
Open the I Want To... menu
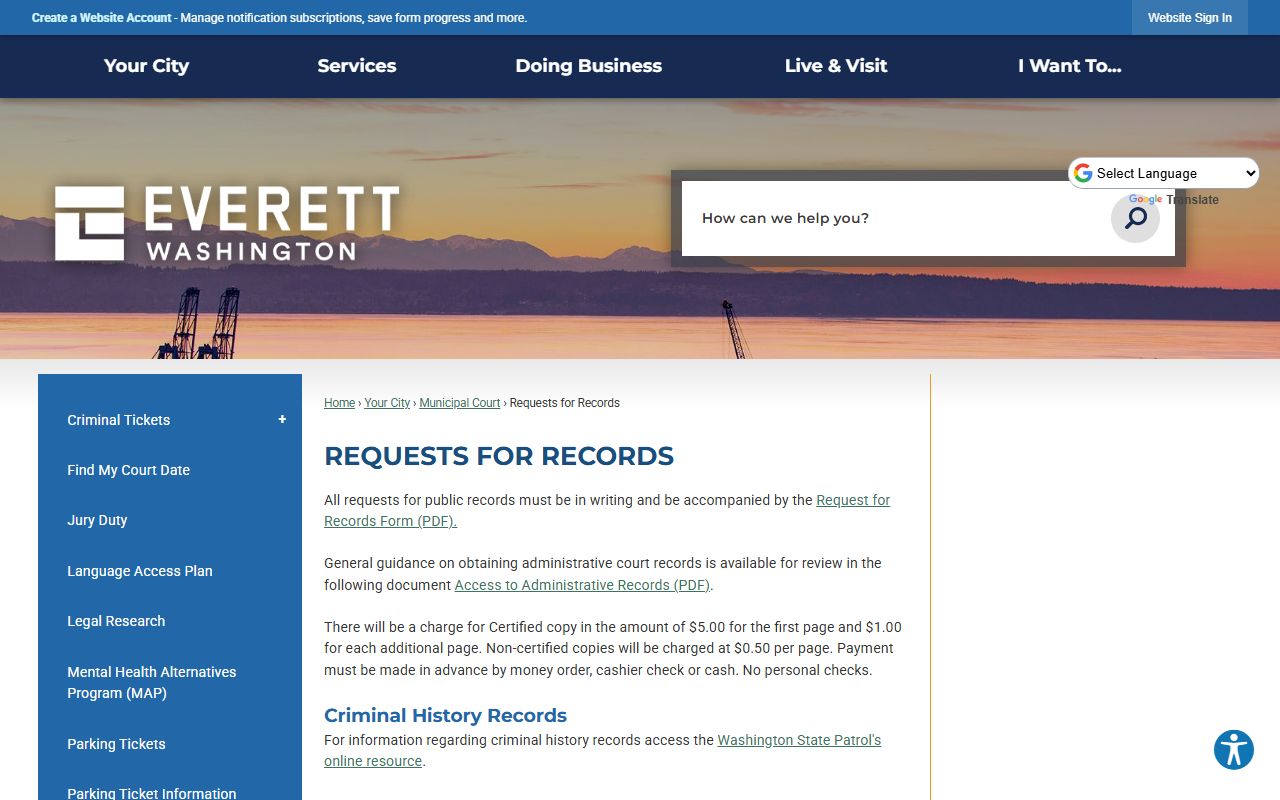(x=1070, y=66)
